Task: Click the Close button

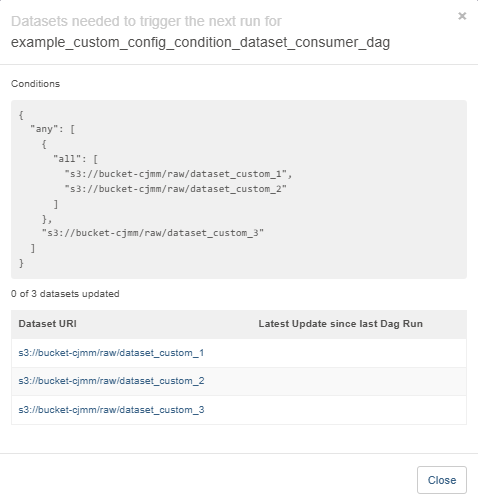Action: [x=442, y=480]
